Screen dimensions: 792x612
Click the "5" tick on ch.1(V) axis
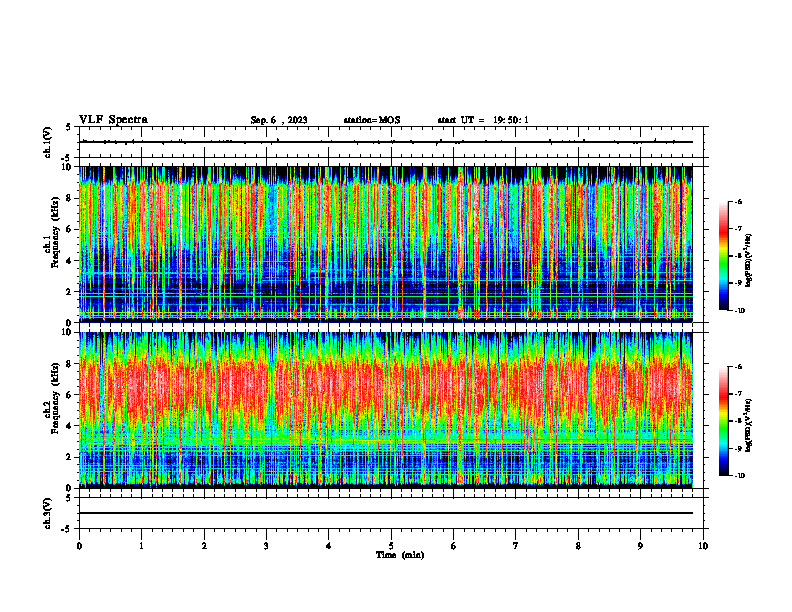pos(69,127)
